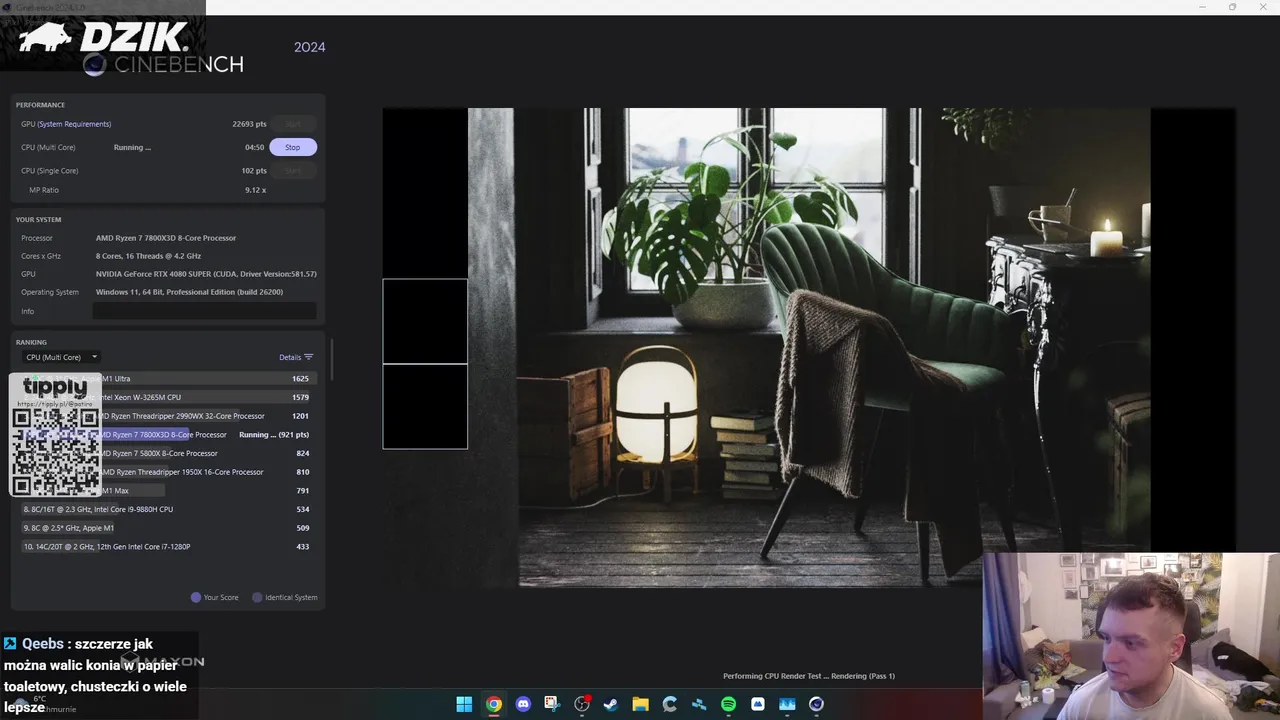Switch to Cinebench taskbar icon
The height and width of the screenshot is (720, 1280).
[x=816, y=704]
